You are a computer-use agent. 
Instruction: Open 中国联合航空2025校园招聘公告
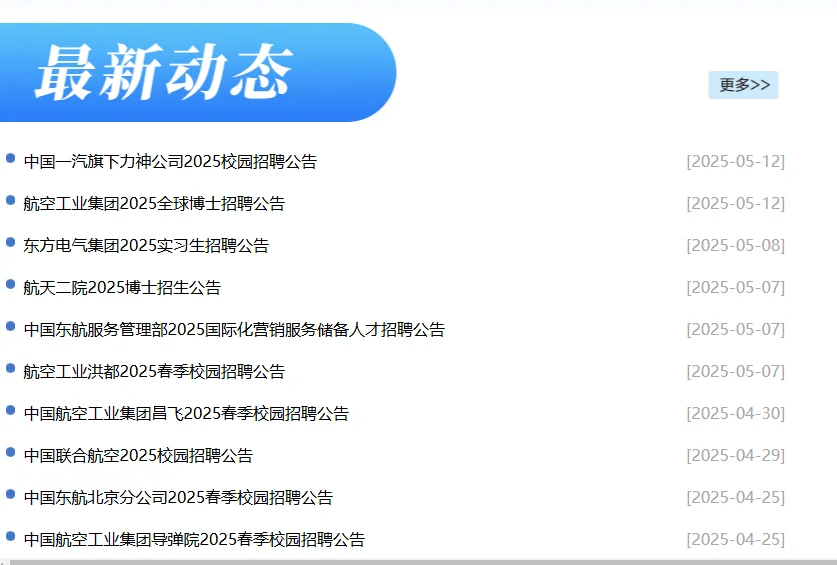(x=138, y=456)
